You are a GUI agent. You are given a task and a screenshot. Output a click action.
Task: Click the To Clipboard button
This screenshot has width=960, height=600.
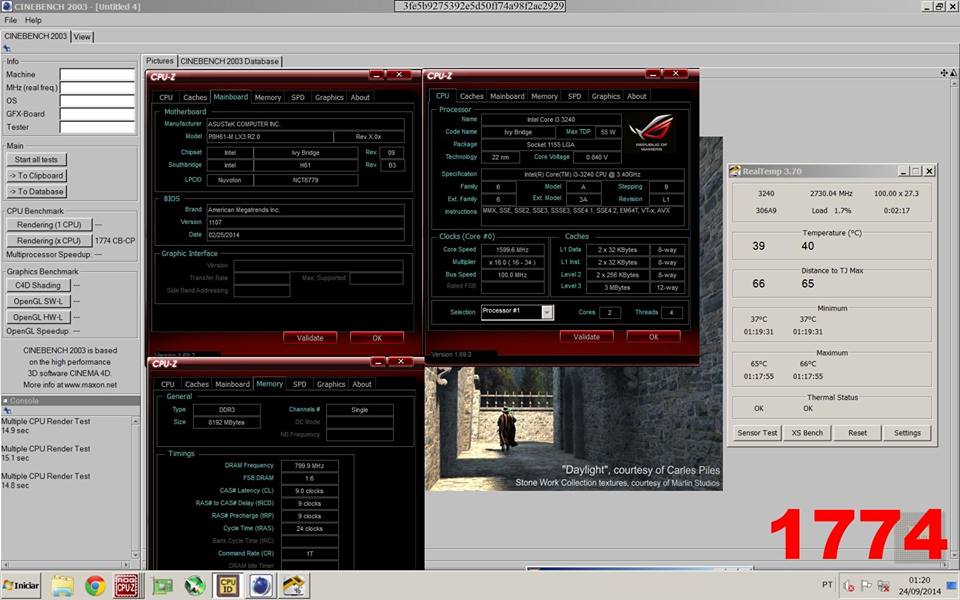click(x=36, y=176)
